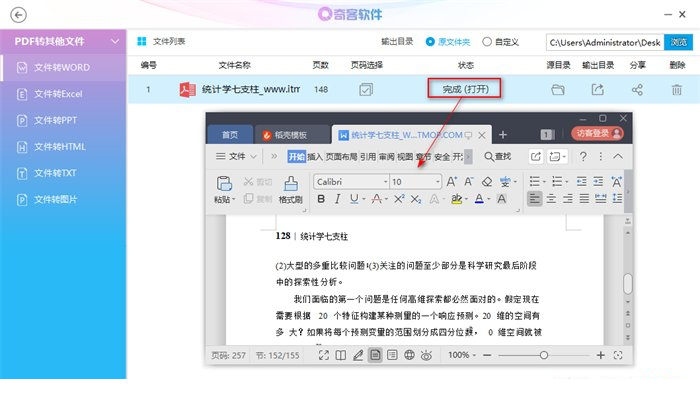Collapse the WPS ribbon chevron
The height and width of the screenshot is (394, 700).
point(618,157)
